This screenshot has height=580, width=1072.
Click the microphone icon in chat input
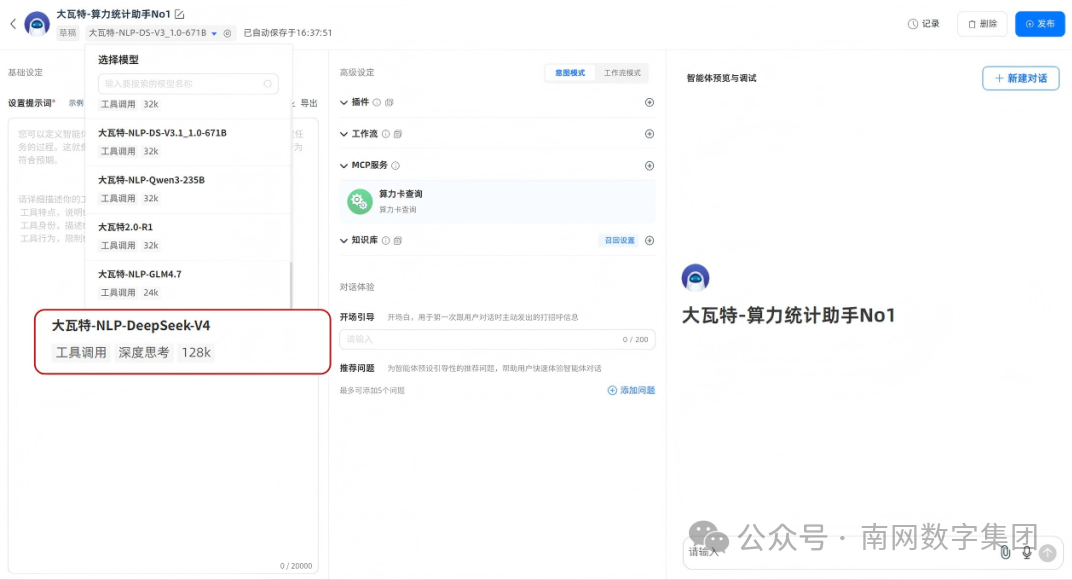coord(1027,553)
